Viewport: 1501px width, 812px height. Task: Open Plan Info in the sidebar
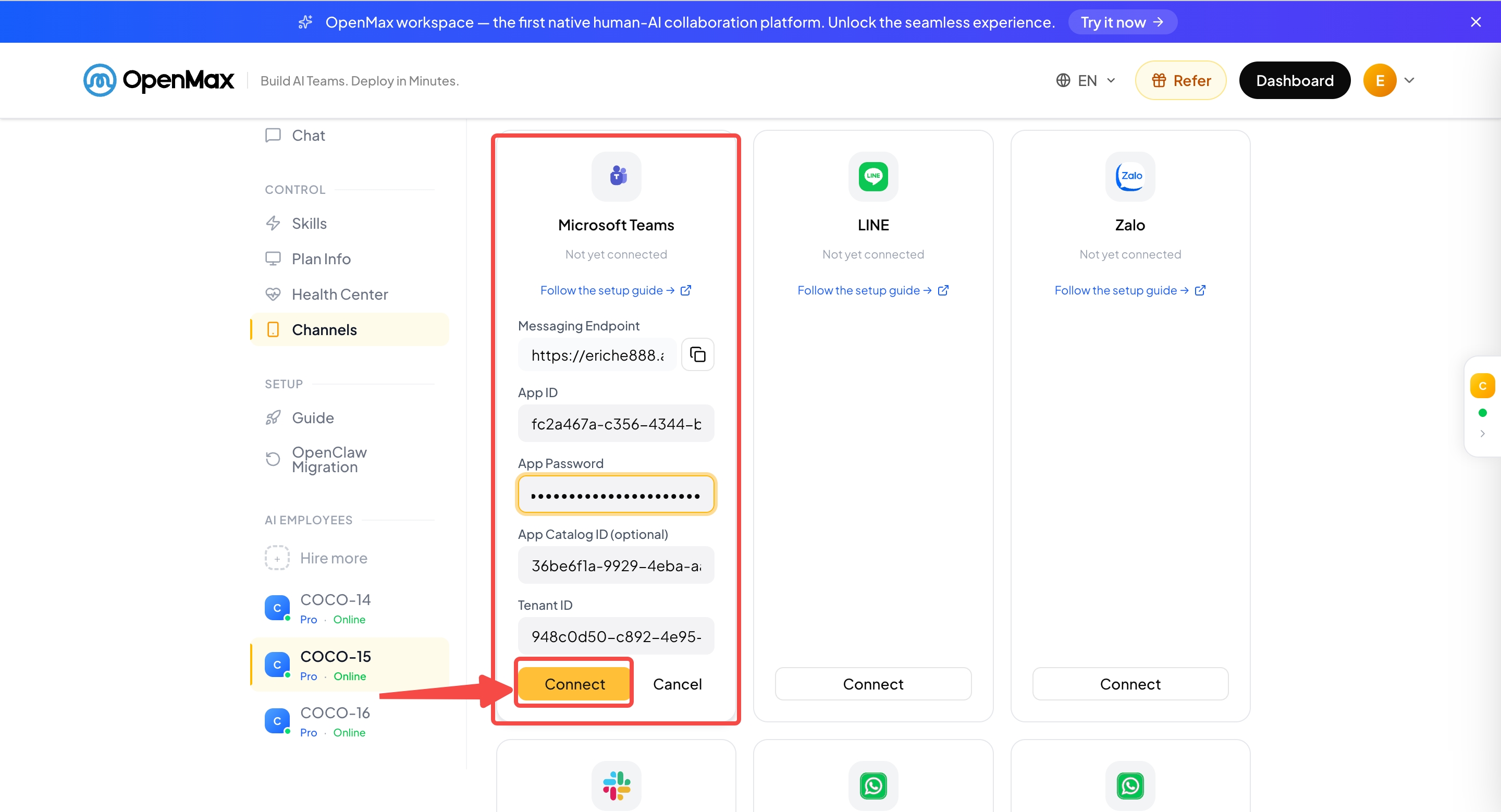[x=350, y=259]
